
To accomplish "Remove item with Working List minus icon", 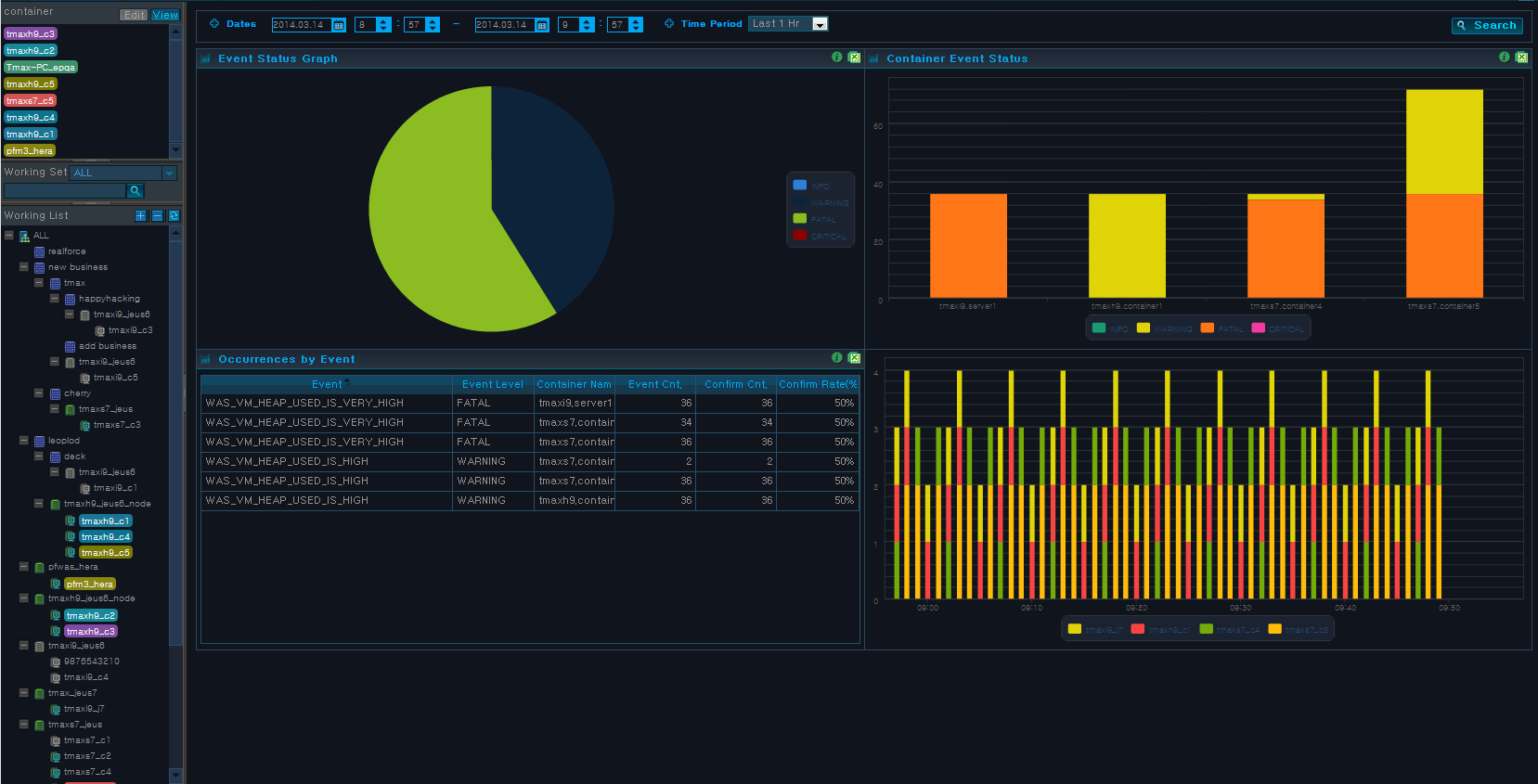I will tap(157, 215).
